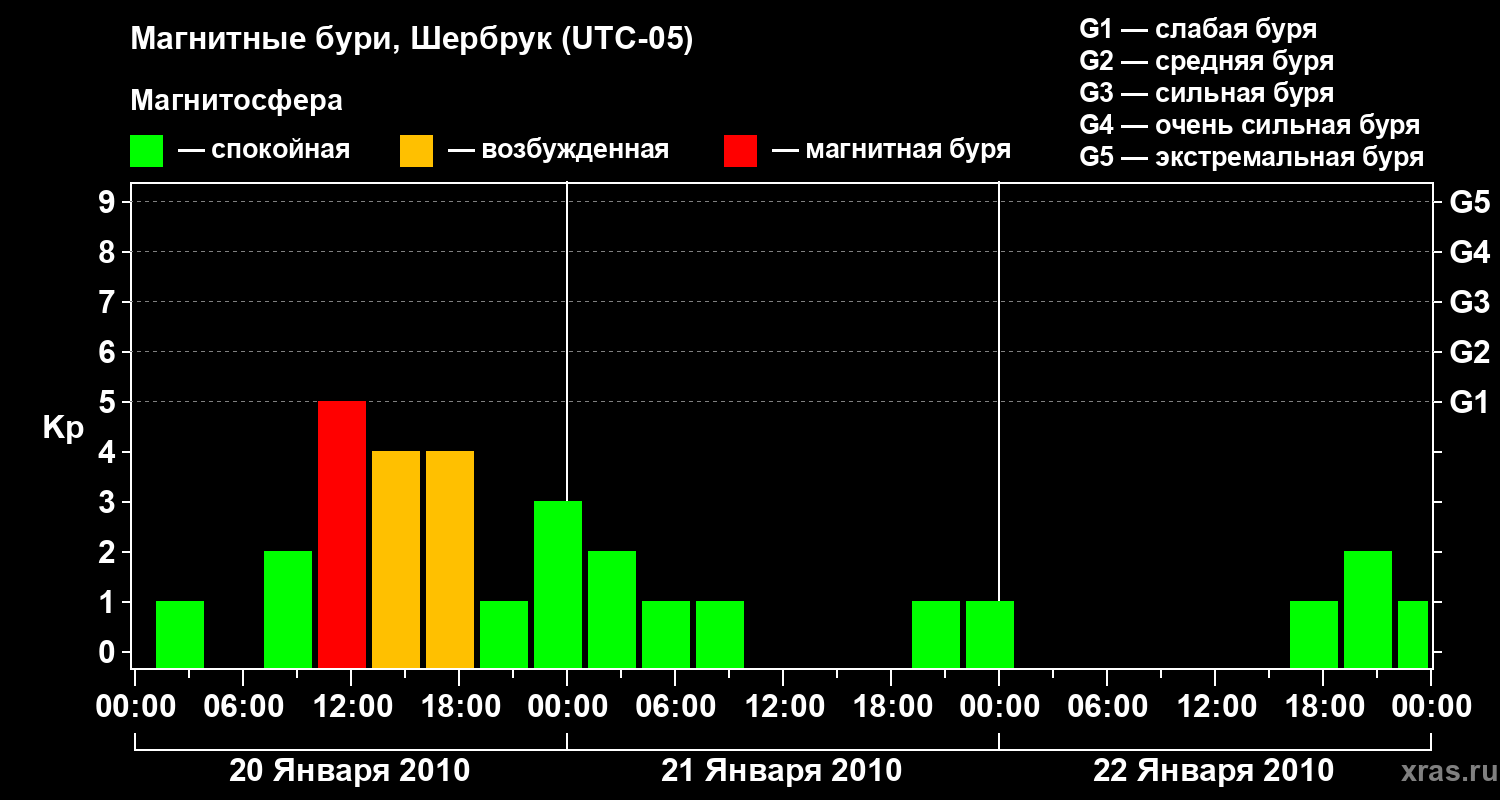Screen dimensions: 1500x800
Task: Click the '21 Января 2010' date label
Action: tap(782, 771)
